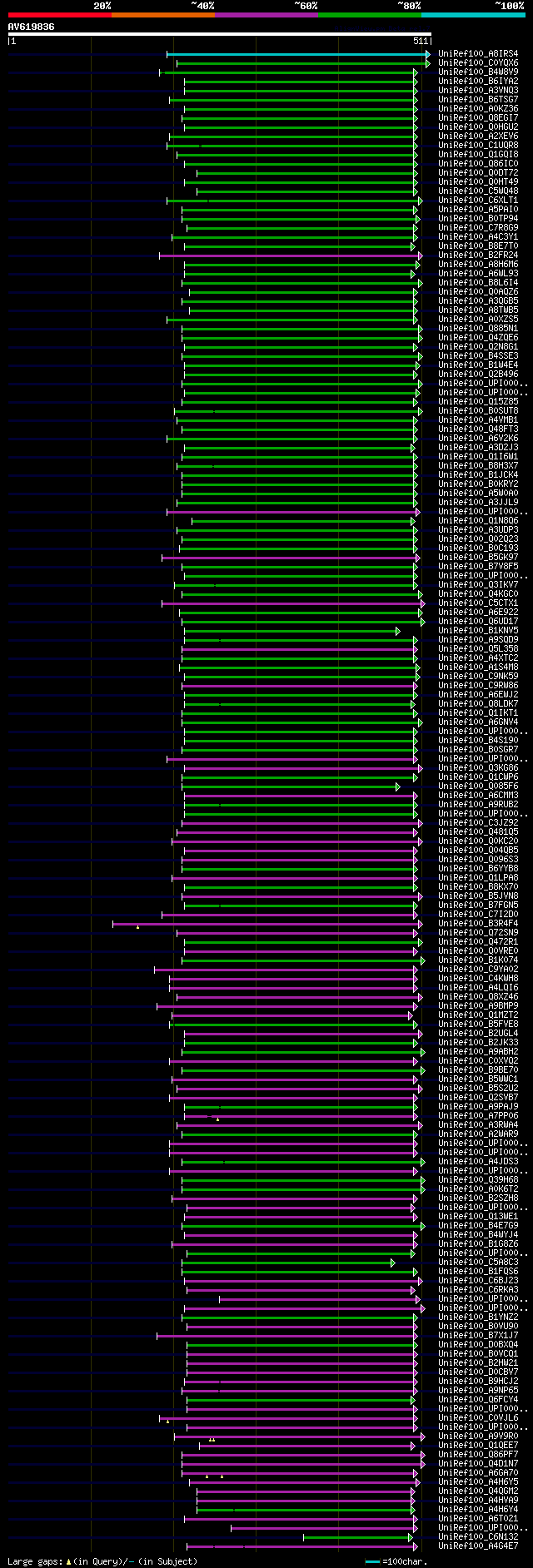Click hit label UniRef100_A3RWA4
Image resolution: width=533 pixels, height=1568 pixels.
click(x=478, y=1125)
